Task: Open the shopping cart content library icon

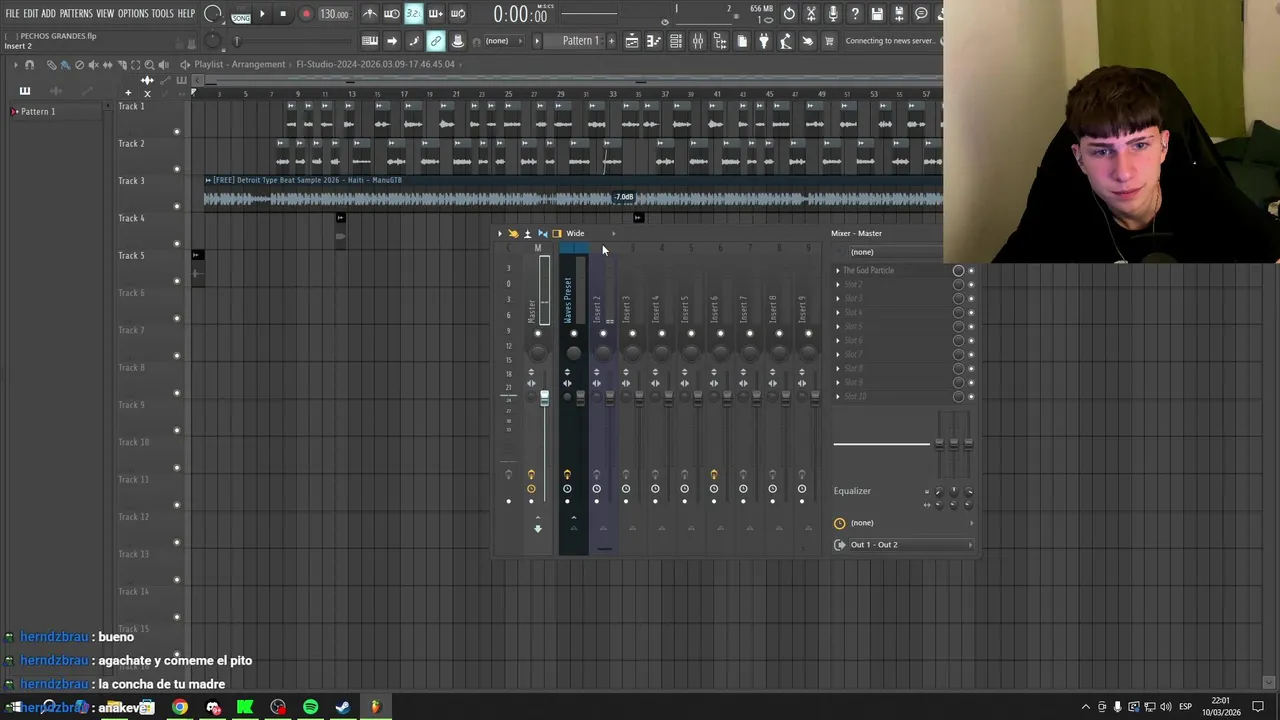Action: tap(829, 41)
